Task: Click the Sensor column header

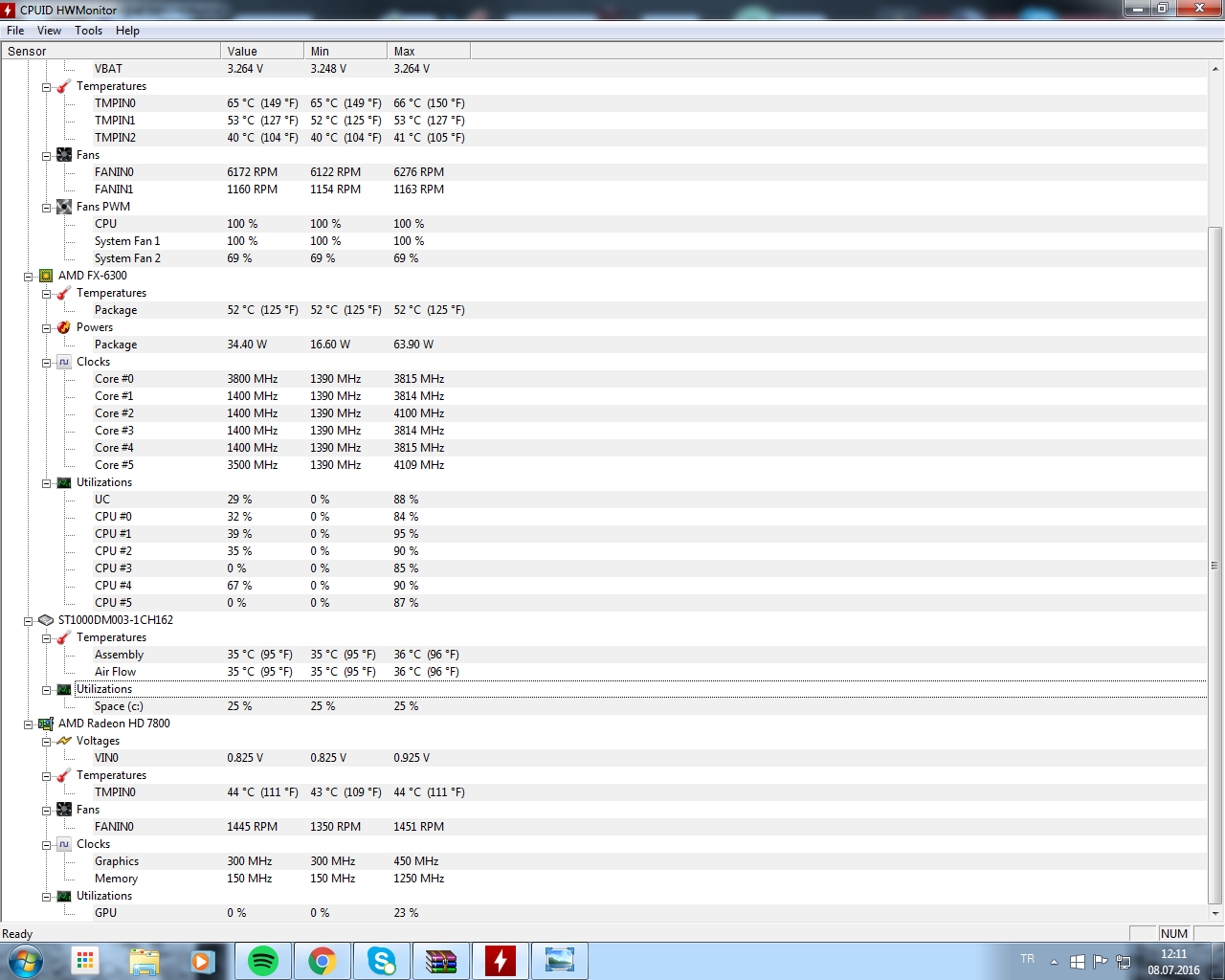Action: [110, 52]
